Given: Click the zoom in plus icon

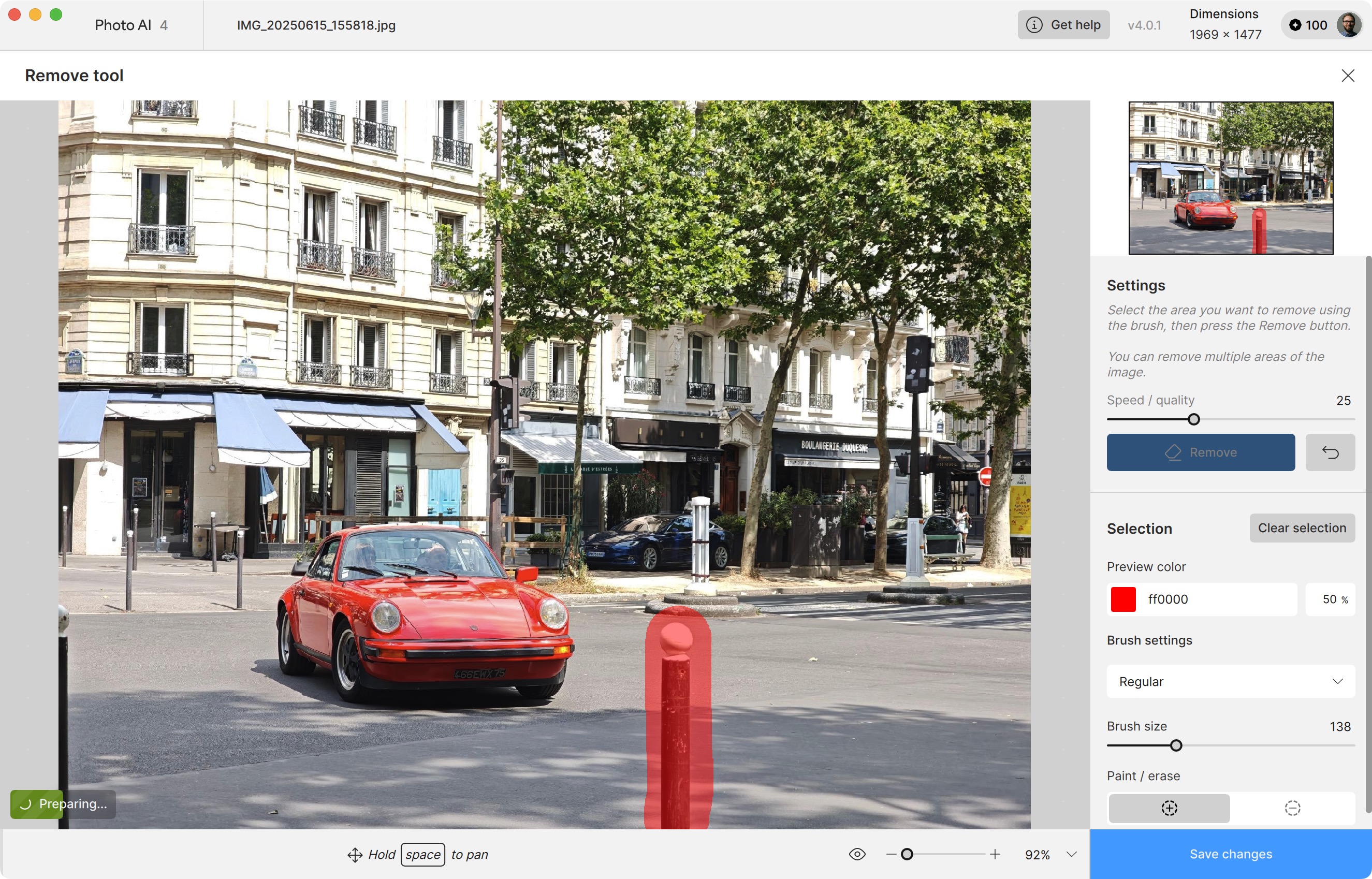Looking at the screenshot, I should [x=995, y=854].
